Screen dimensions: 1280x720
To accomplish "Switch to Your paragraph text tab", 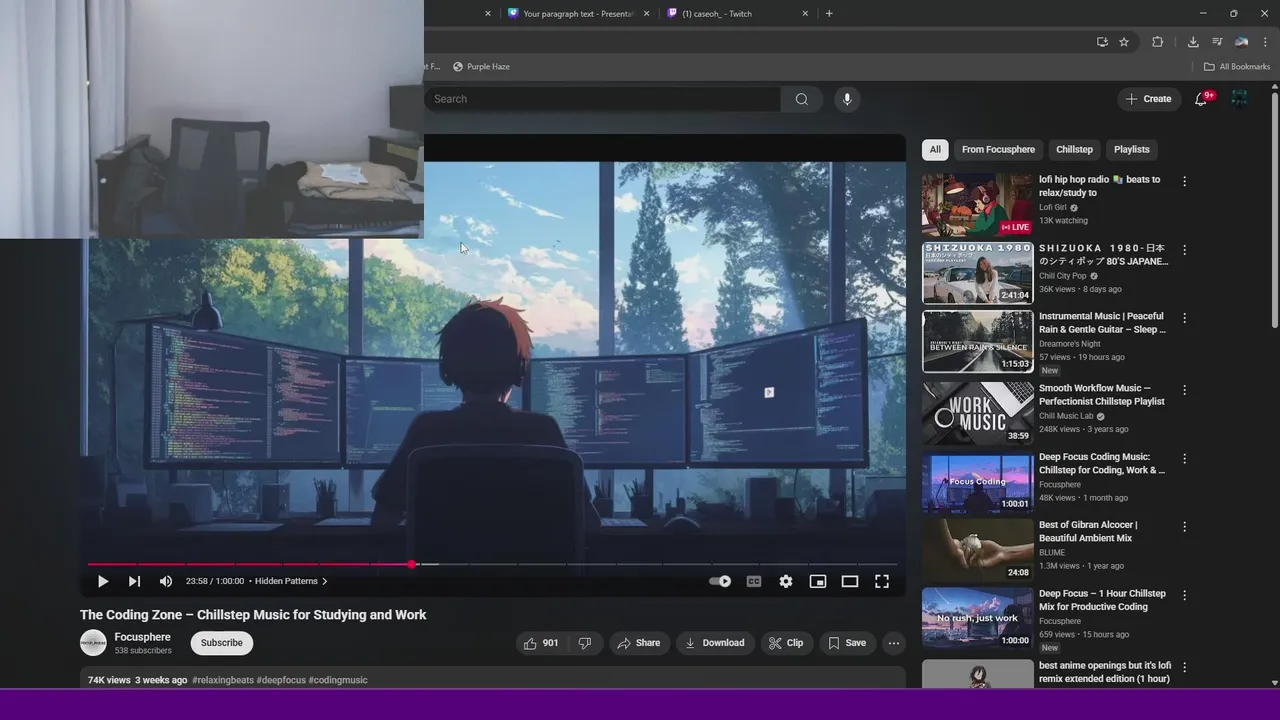I will point(577,13).
